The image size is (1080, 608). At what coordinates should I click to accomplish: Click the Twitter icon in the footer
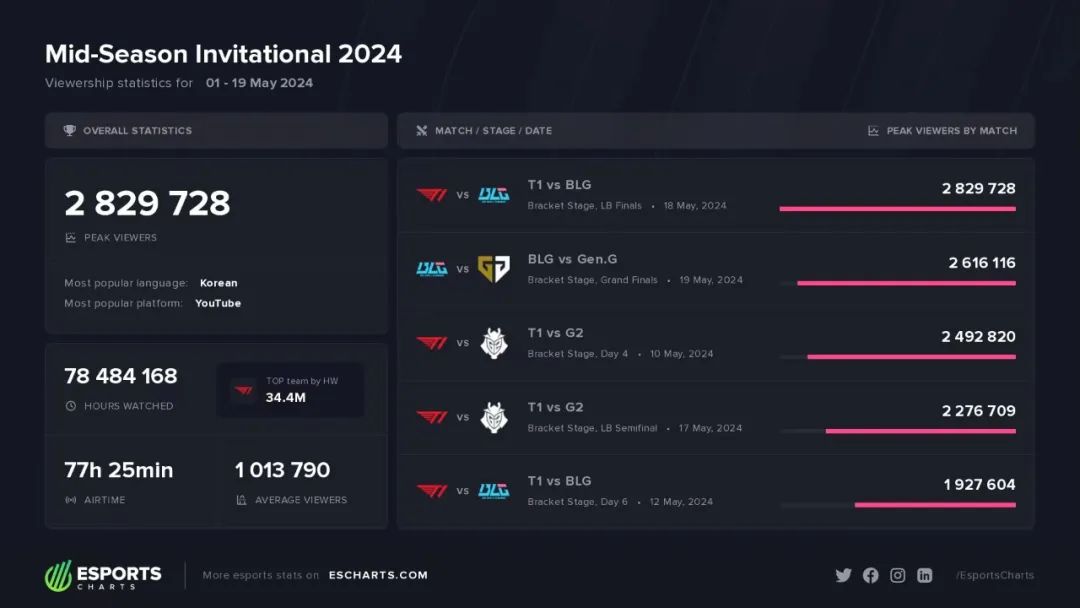[x=843, y=575]
